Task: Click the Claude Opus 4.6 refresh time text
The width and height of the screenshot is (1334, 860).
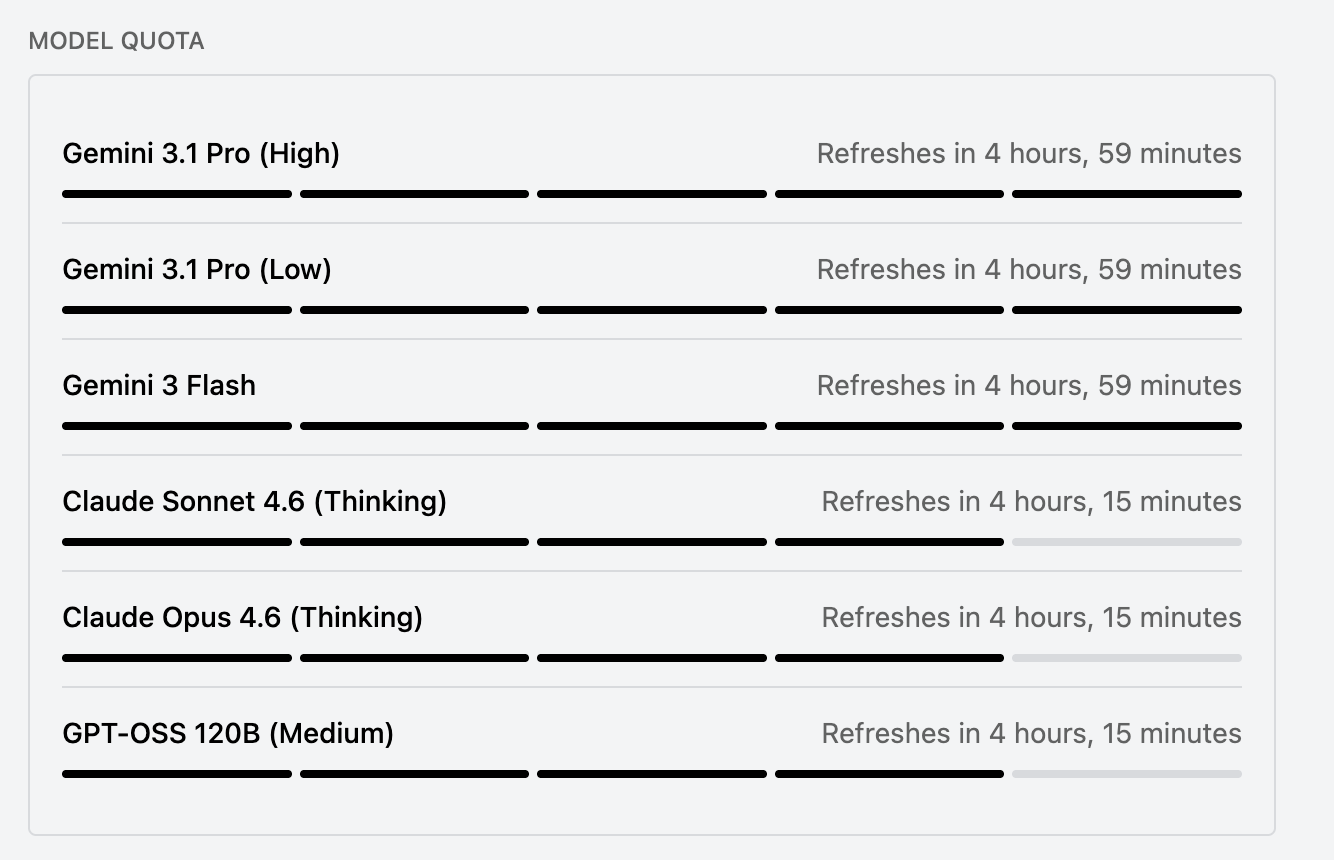Action: point(1031,618)
